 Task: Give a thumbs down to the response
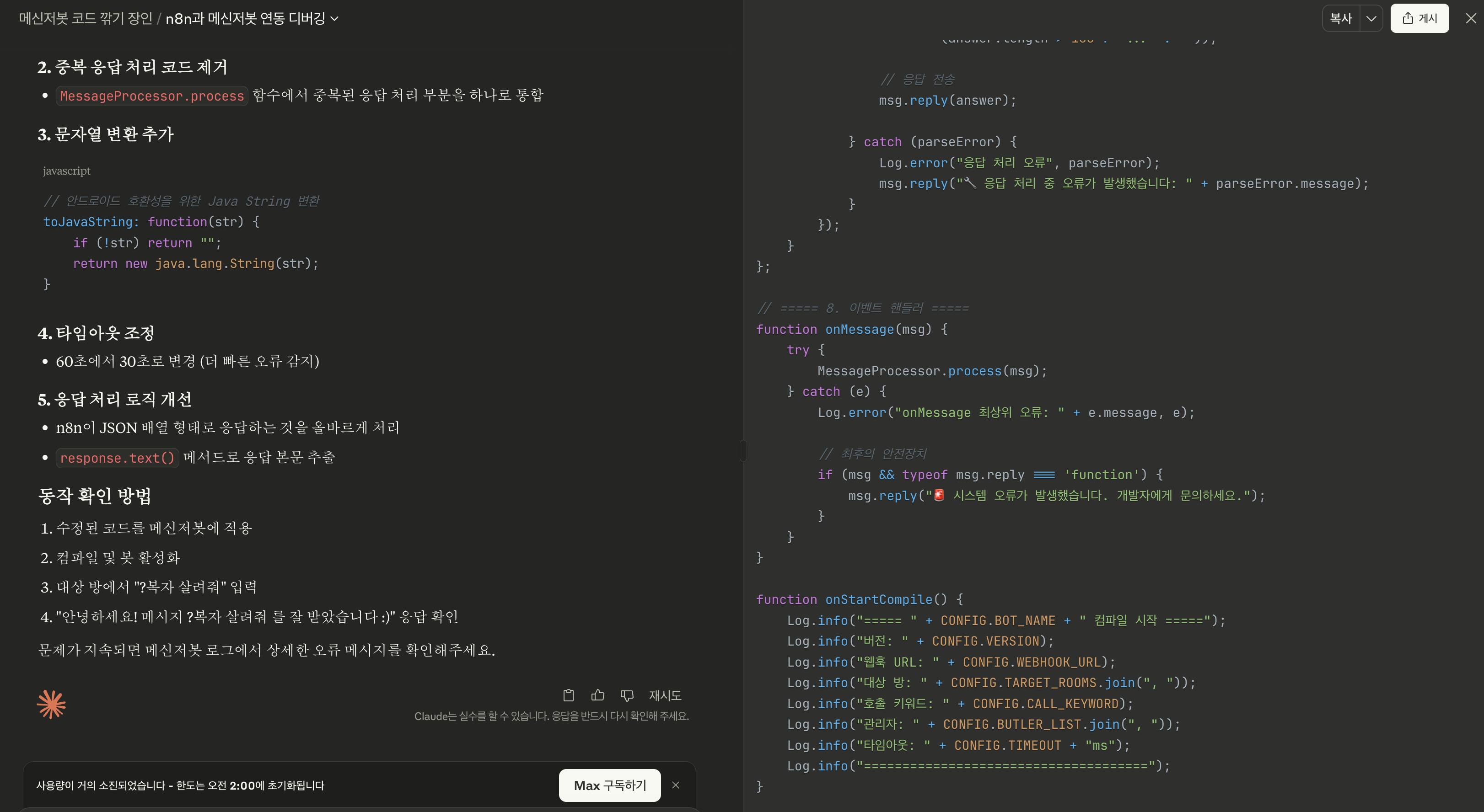coord(627,695)
